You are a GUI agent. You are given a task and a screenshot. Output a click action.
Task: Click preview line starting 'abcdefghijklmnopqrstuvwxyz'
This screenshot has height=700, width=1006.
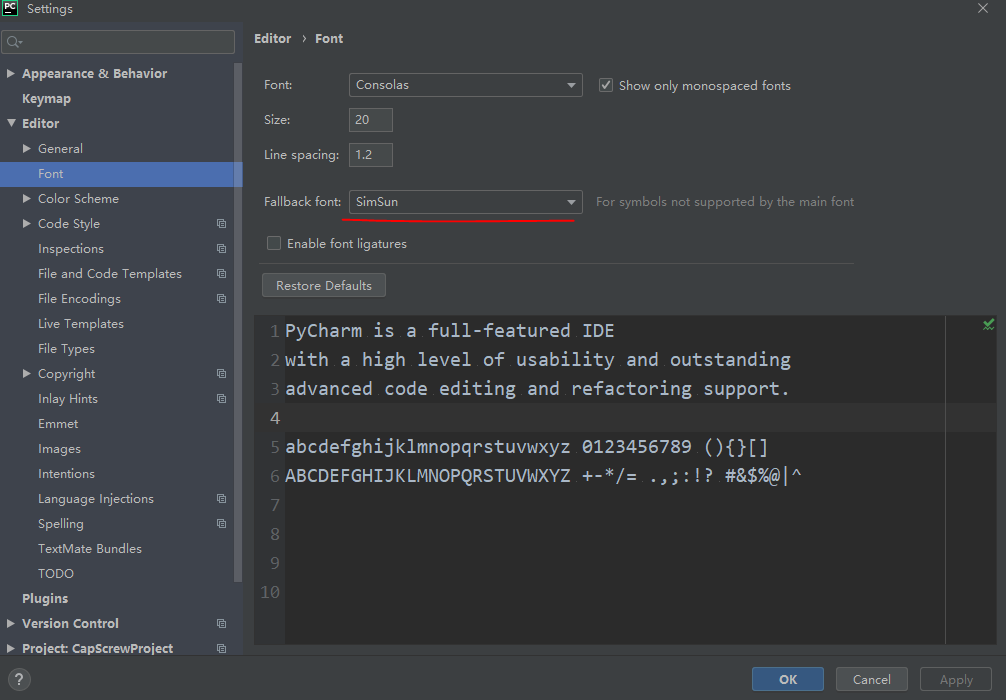tap(527, 447)
